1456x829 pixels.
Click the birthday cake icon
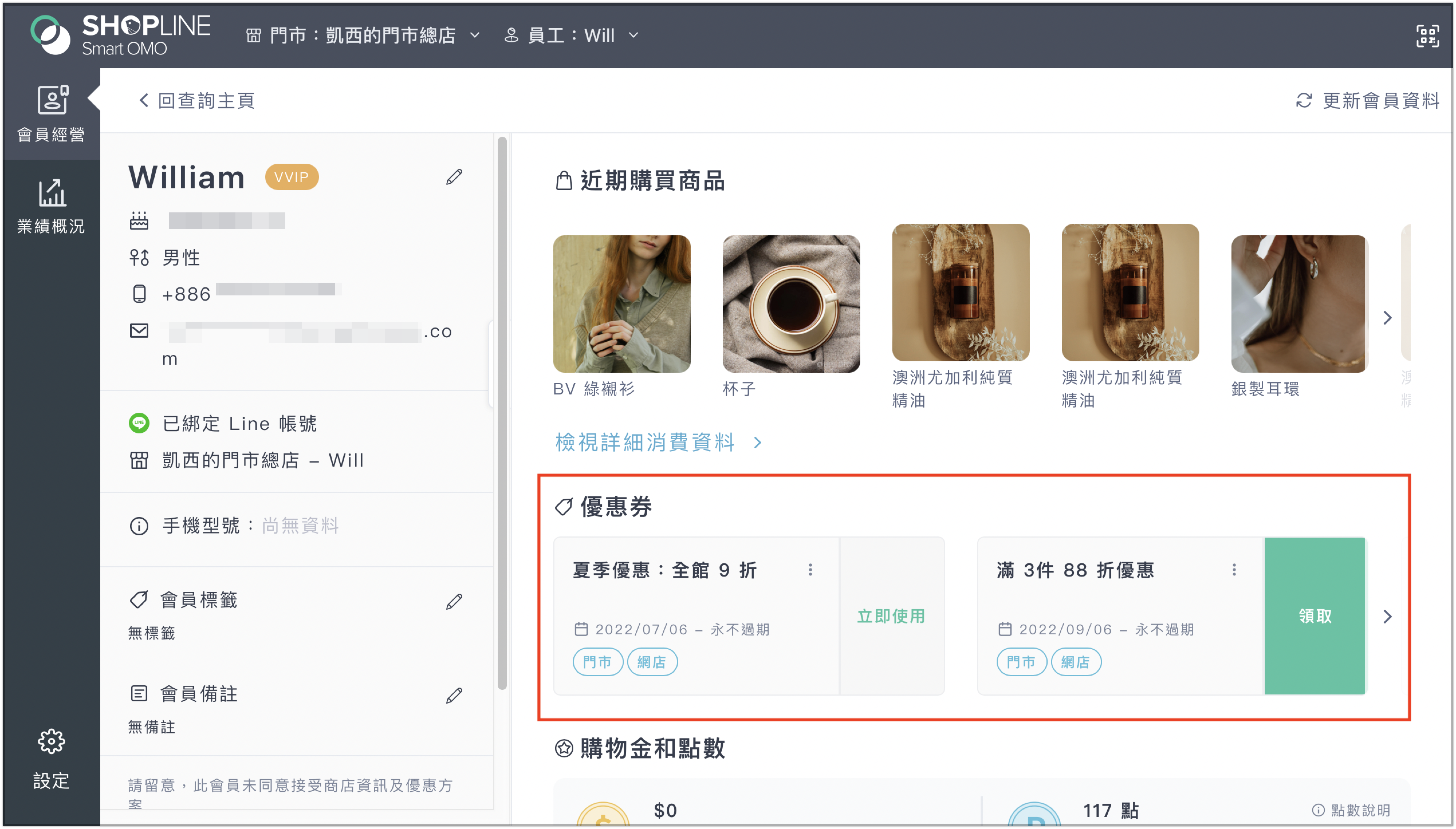point(139,220)
